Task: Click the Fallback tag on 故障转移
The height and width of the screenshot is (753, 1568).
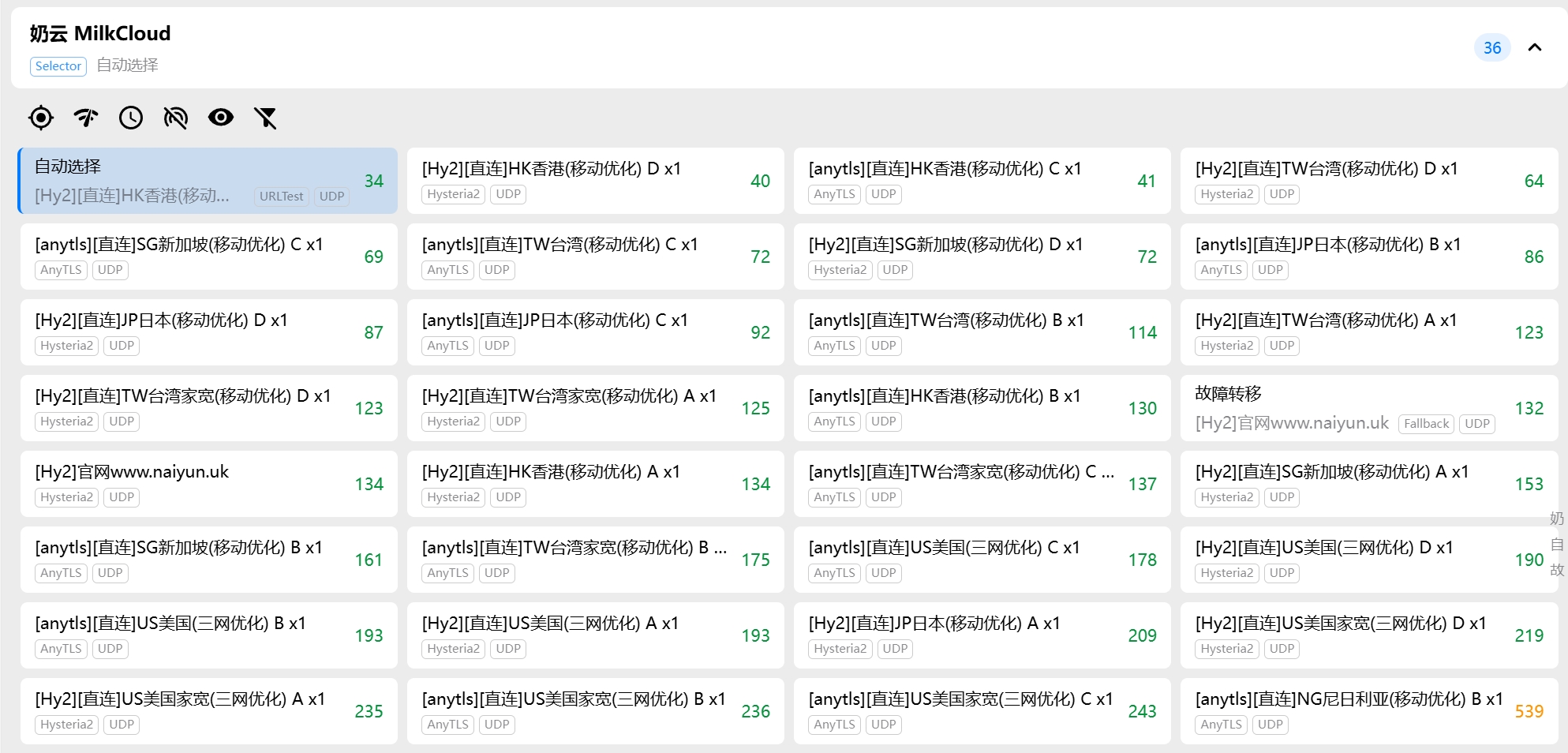Action: pos(1427,424)
